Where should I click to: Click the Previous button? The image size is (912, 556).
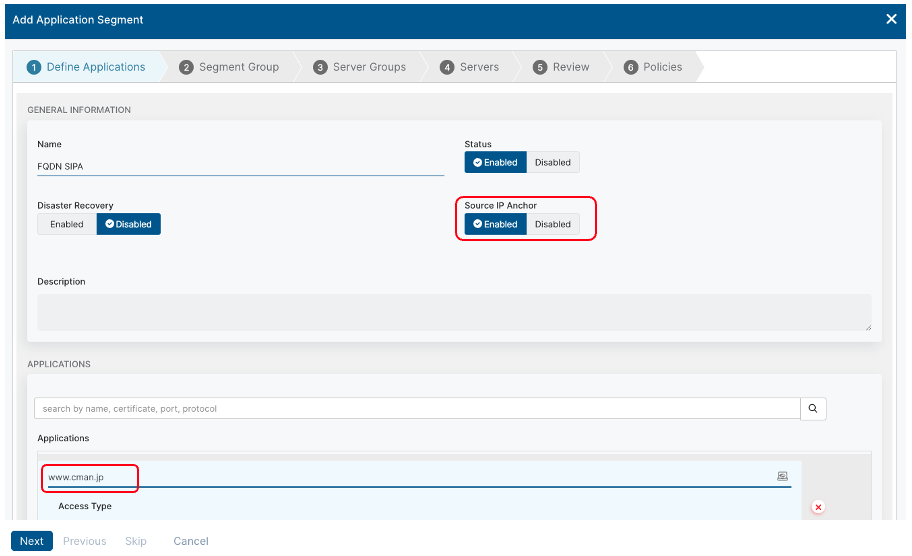pos(85,541)
